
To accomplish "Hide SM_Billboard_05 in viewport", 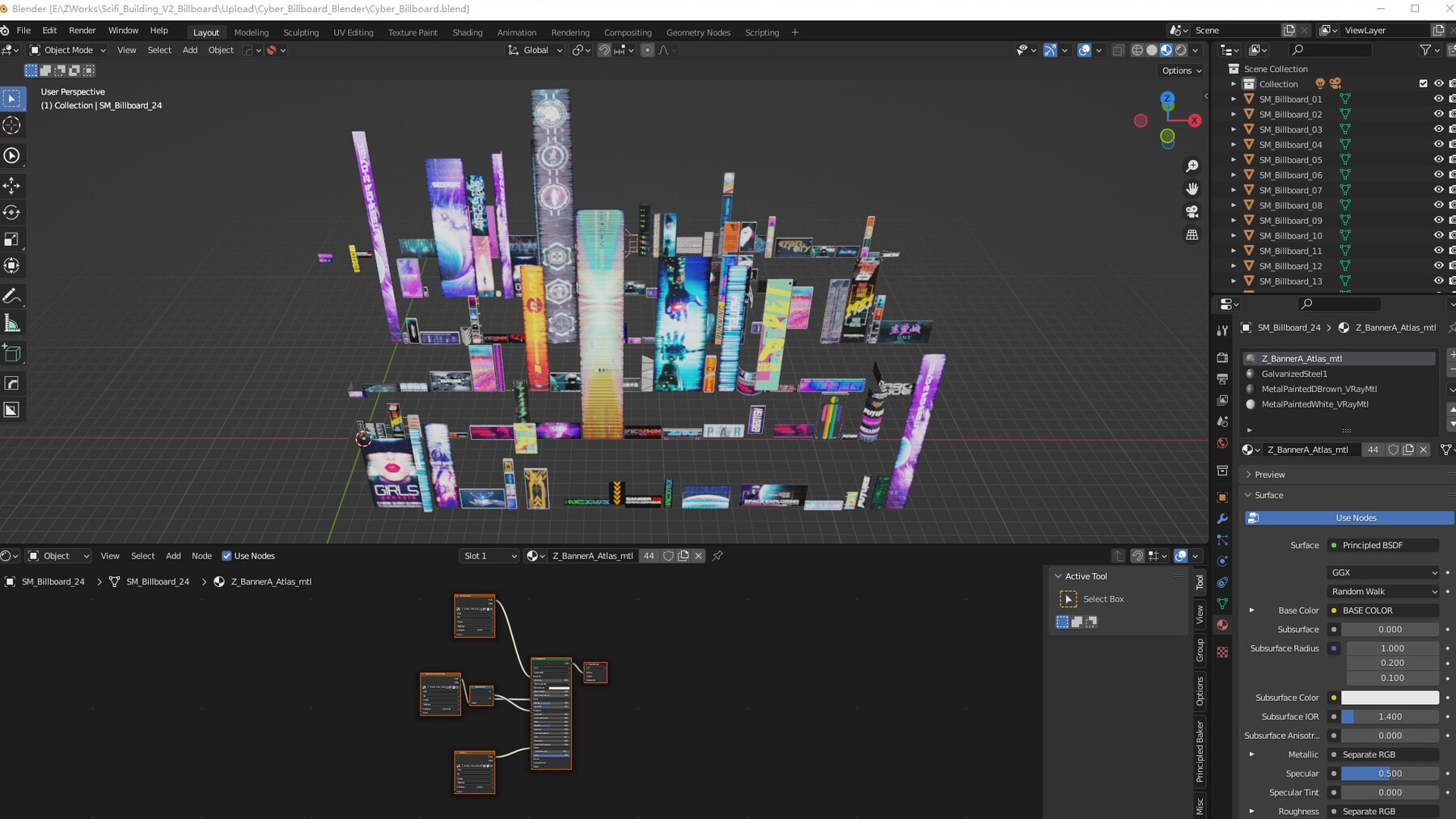I will (x=1438, y=159).
